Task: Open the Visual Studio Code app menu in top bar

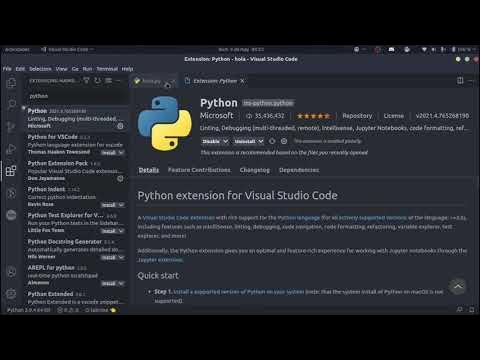Action: point(68,49)
